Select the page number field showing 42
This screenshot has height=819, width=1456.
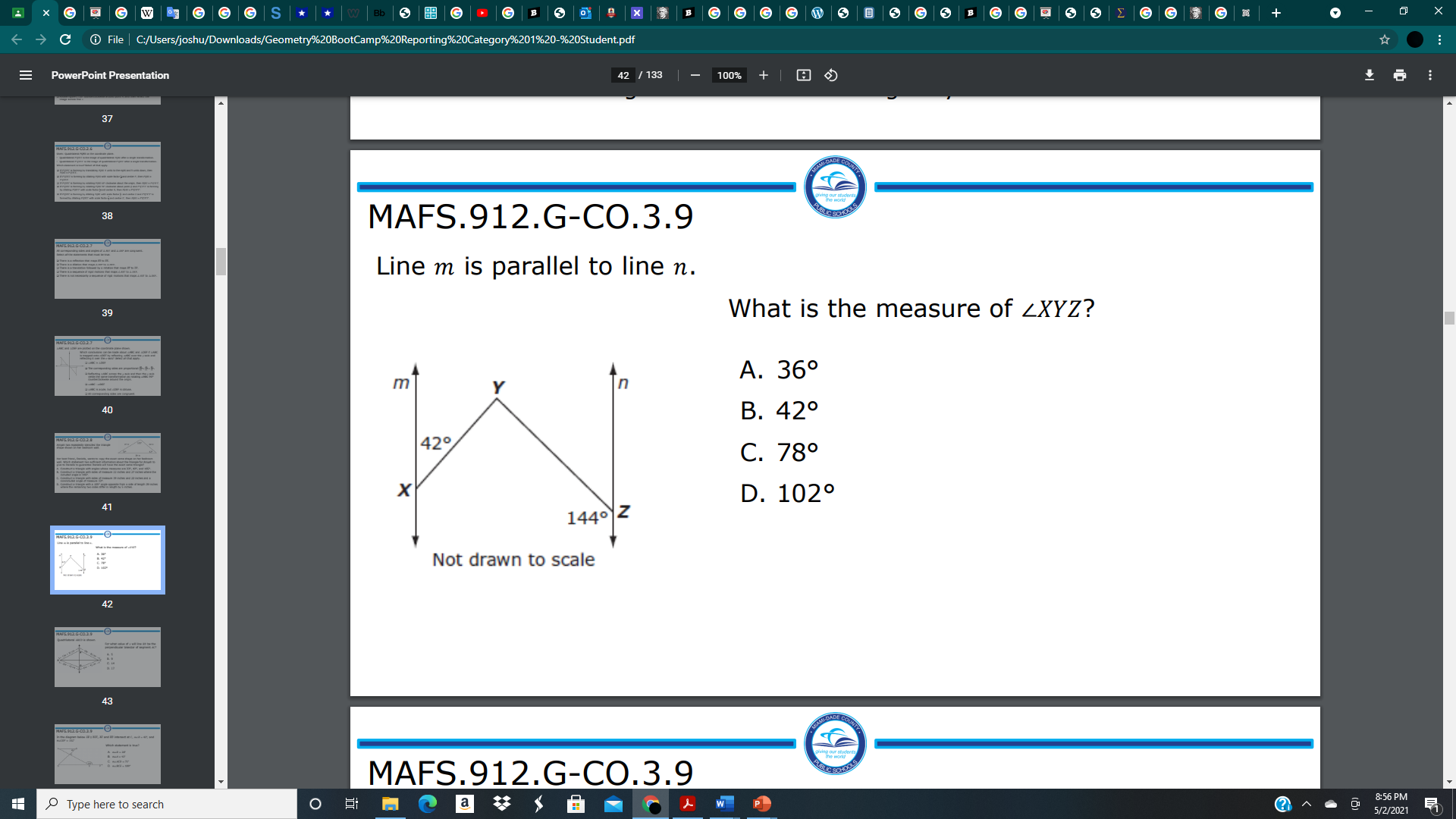pos(623,75)
